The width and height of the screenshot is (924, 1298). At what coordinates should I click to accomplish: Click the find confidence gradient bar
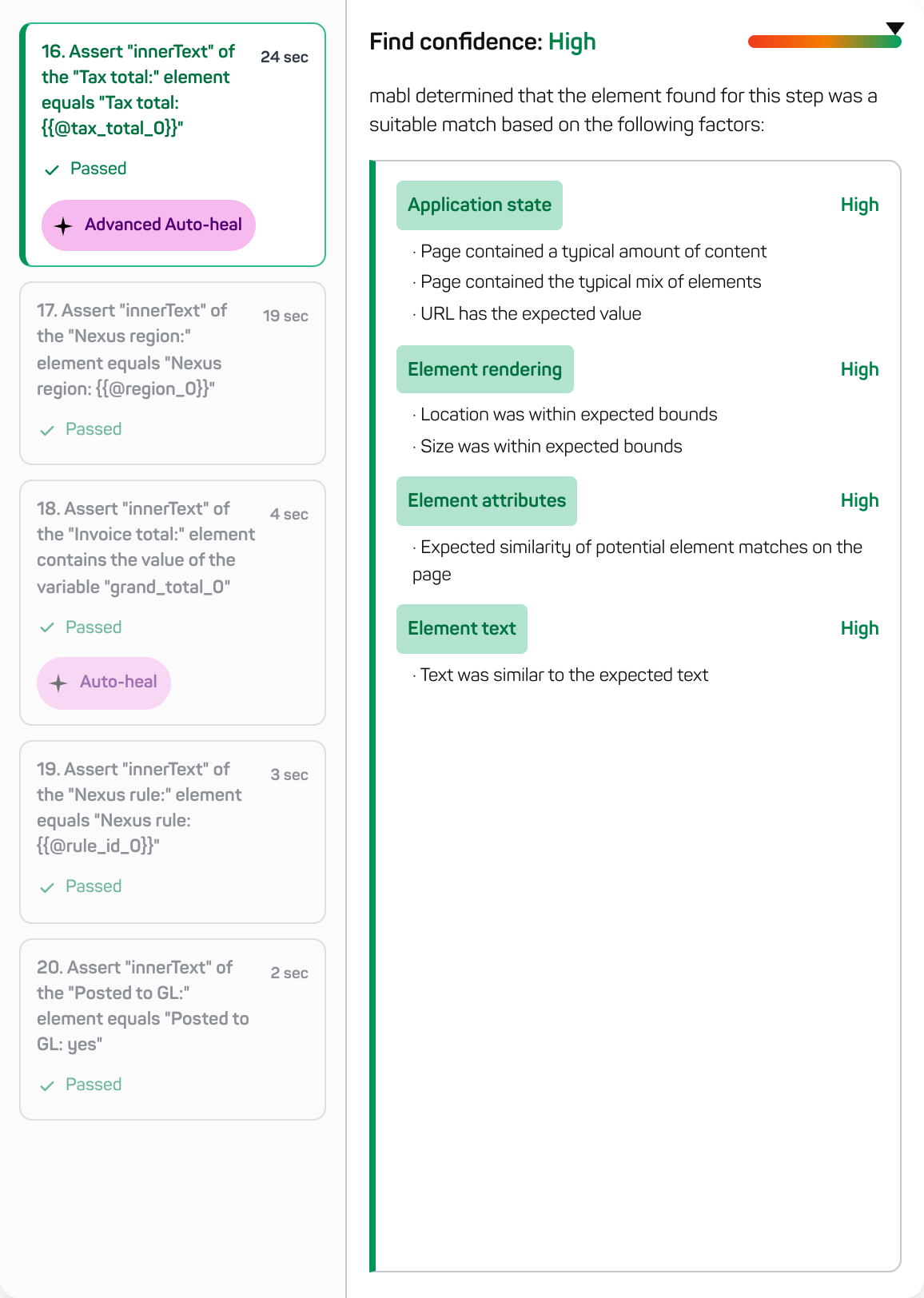(825, 42)
